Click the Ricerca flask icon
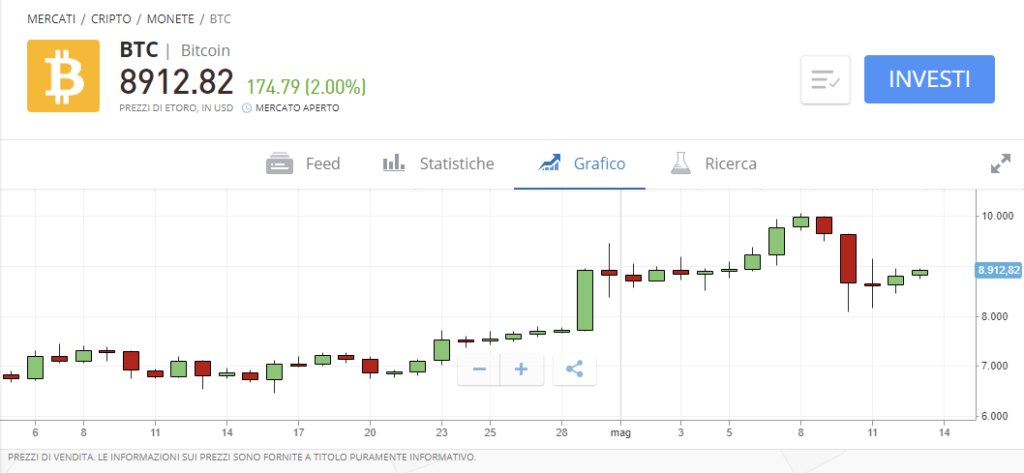 (x=680, y=163)
